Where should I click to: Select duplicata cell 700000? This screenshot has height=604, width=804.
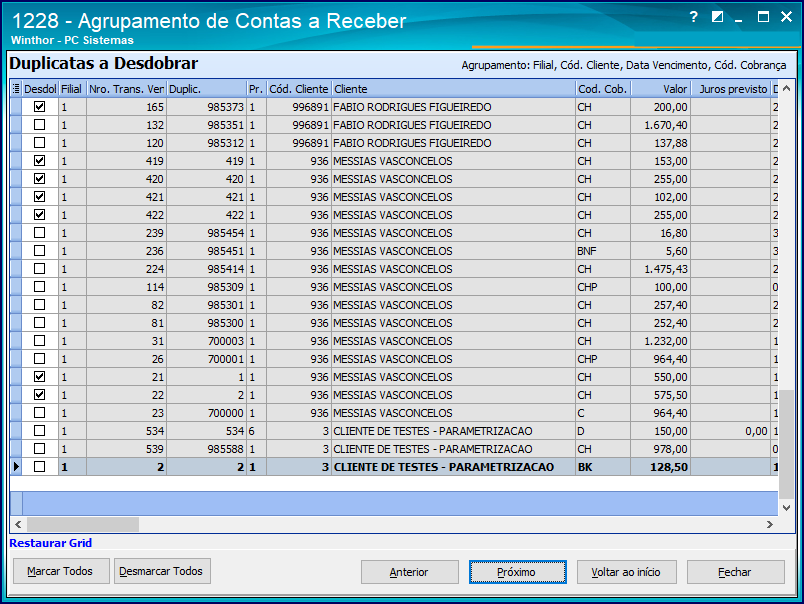pyautogui.click(x=207, y=413)
